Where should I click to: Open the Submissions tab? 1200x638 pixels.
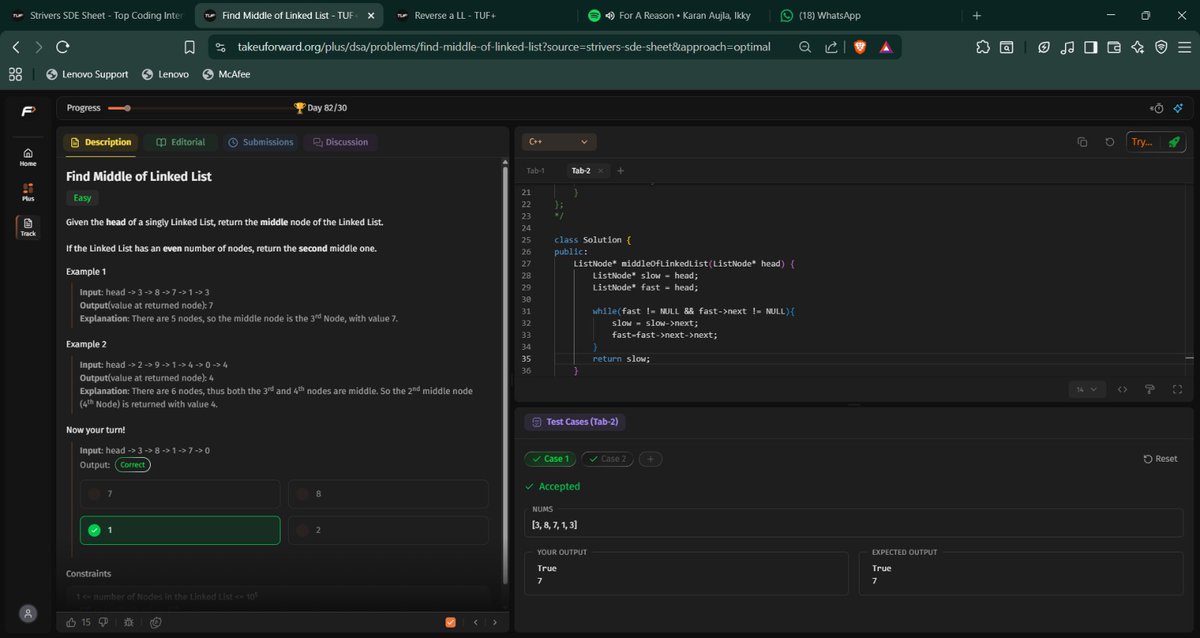tap(261, 142)
